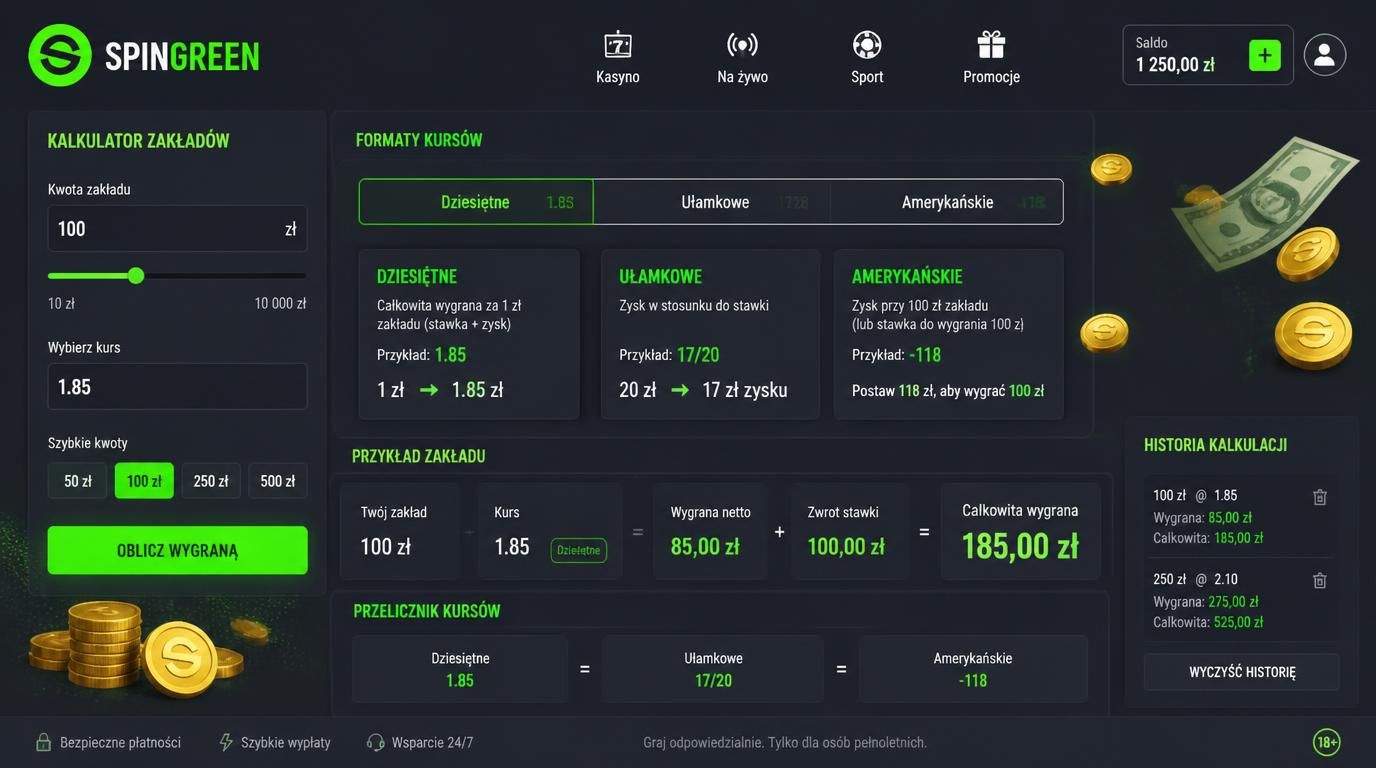Click the Wygrana netto 85,00 zł value
This screenshot has height=768, width=1376.
pyautogui.click(x=705, y=547)
